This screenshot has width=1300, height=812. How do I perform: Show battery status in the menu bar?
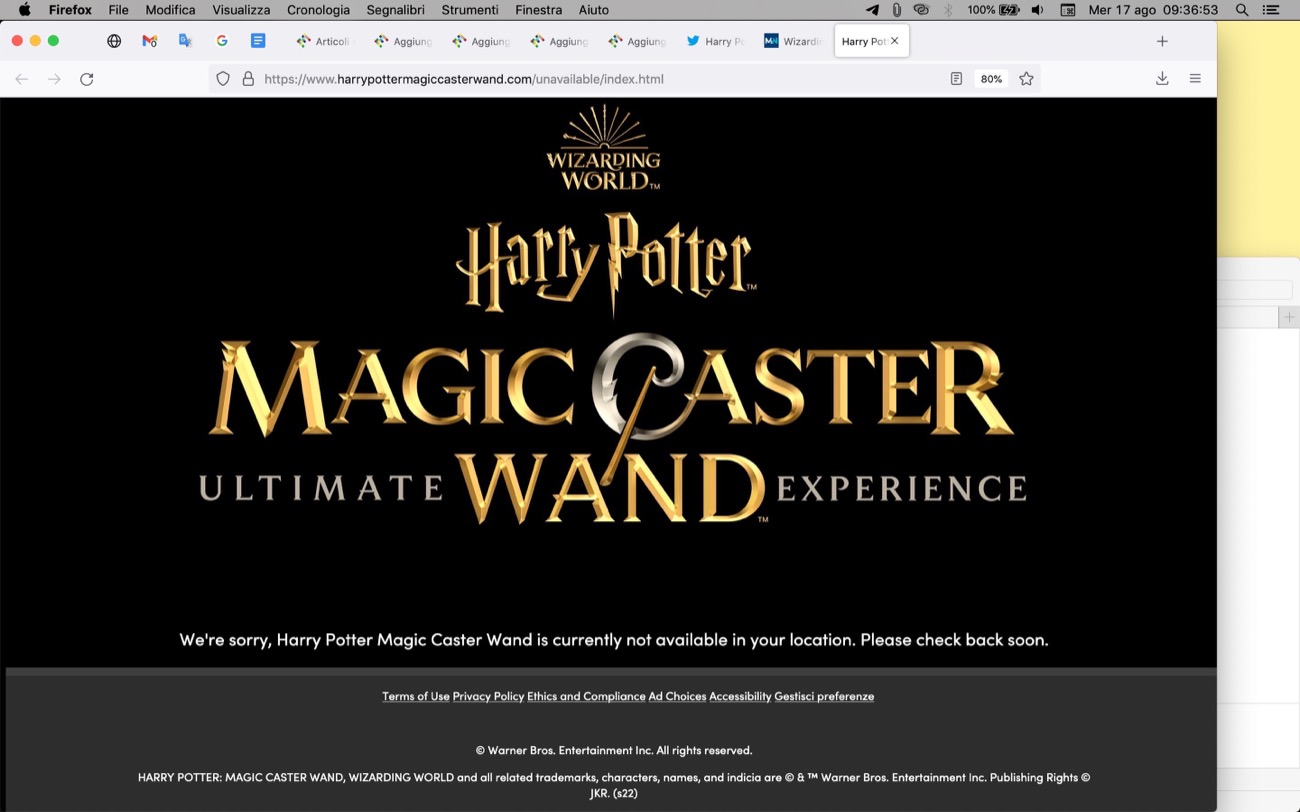point(993,10)
